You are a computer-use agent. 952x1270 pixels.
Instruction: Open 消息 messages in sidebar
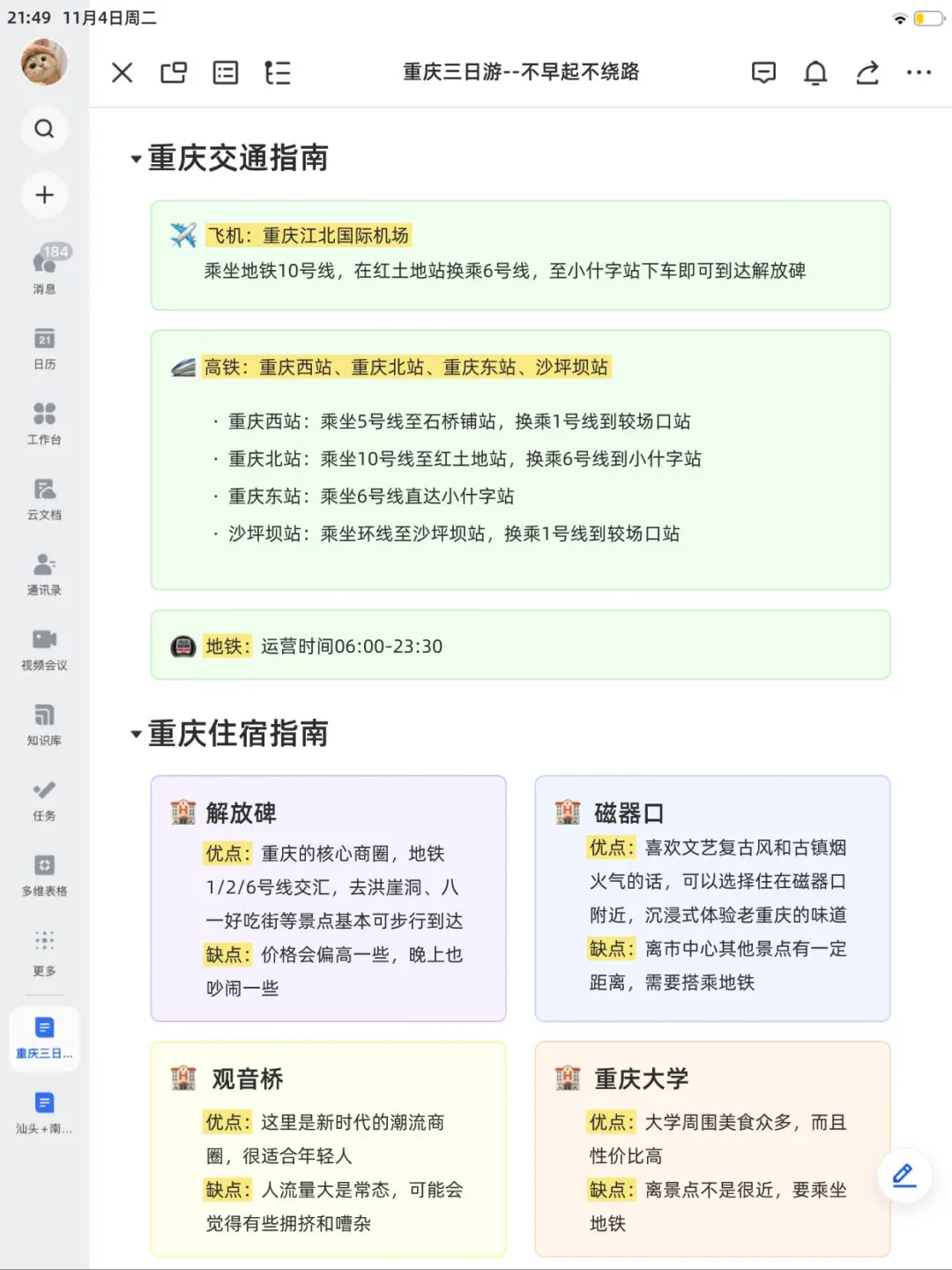pos(44,270)
